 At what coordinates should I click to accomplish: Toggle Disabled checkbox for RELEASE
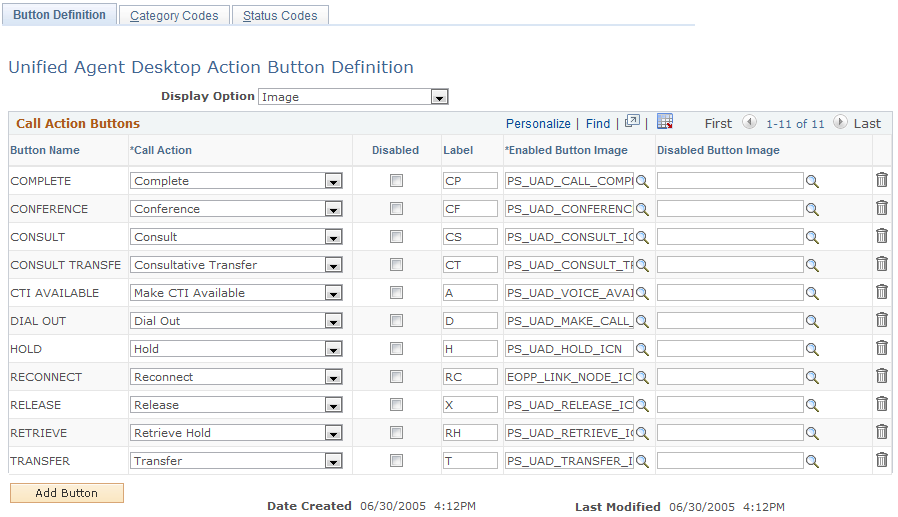396,405
